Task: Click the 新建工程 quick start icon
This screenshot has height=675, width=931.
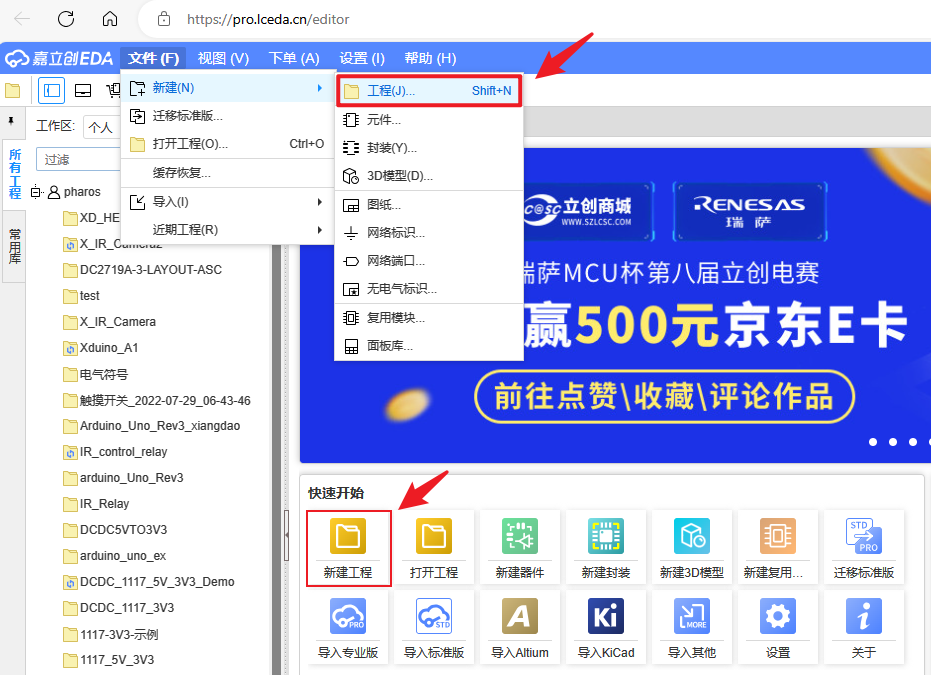Action: [348, 536]
